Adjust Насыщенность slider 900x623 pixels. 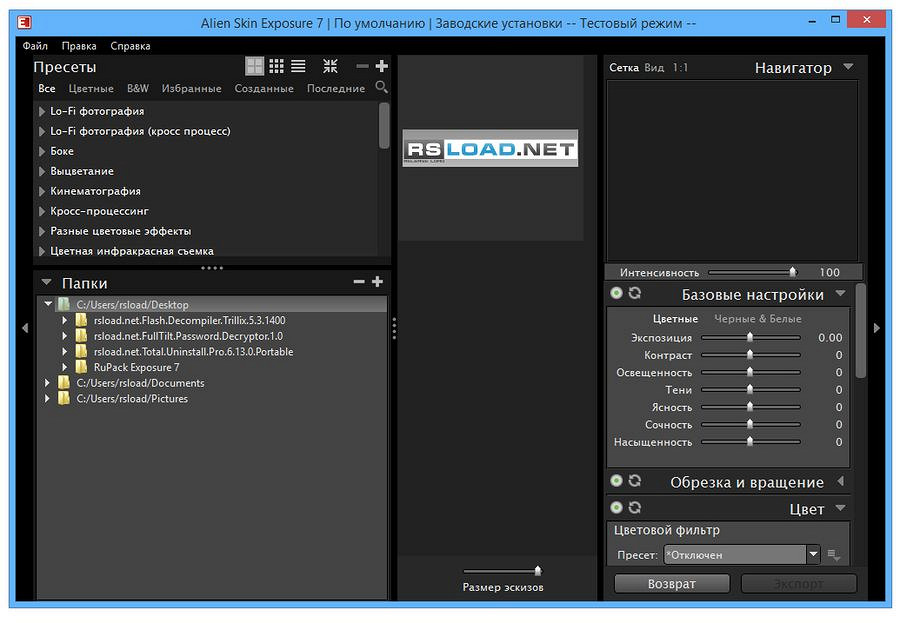click(x=751, y=442)
